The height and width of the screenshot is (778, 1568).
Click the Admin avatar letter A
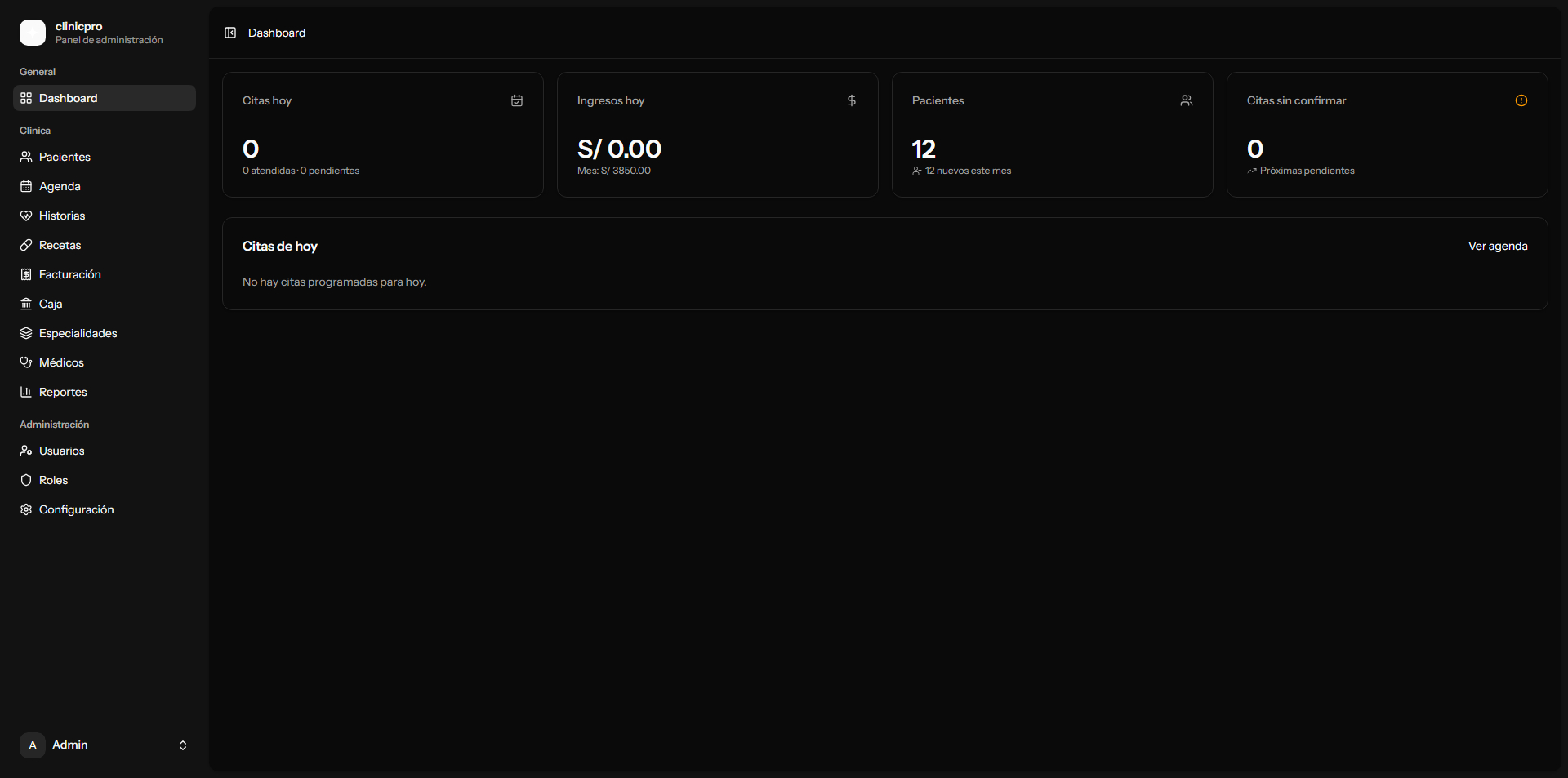point(33,745)
